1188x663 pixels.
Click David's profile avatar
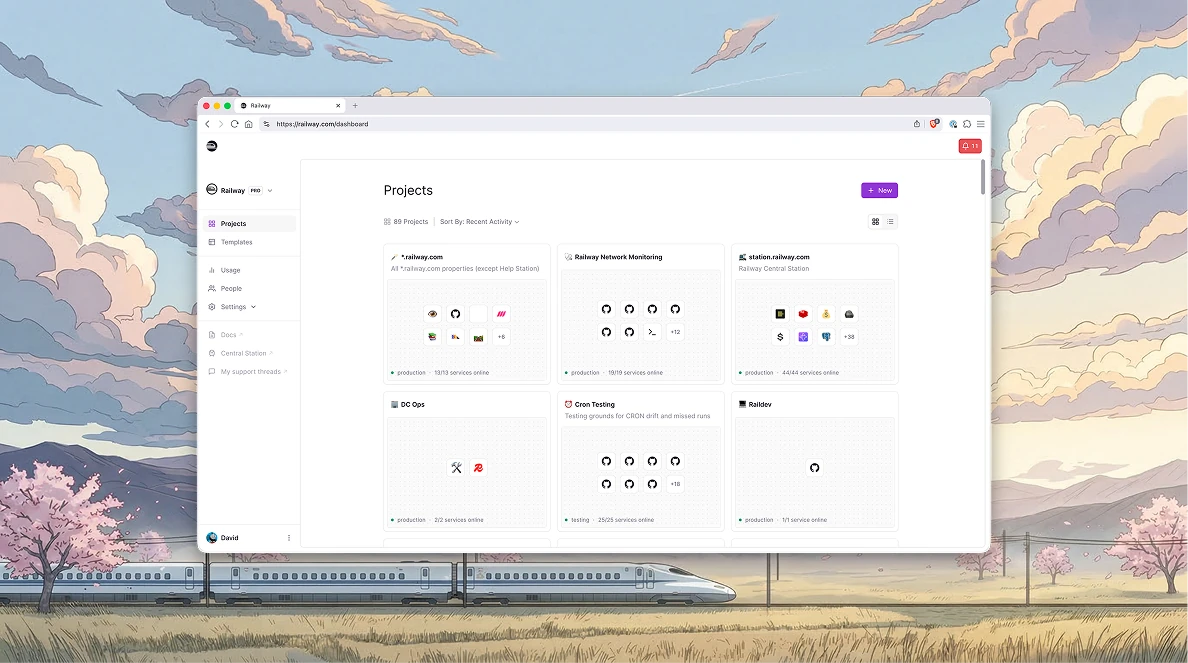[212, 538]
